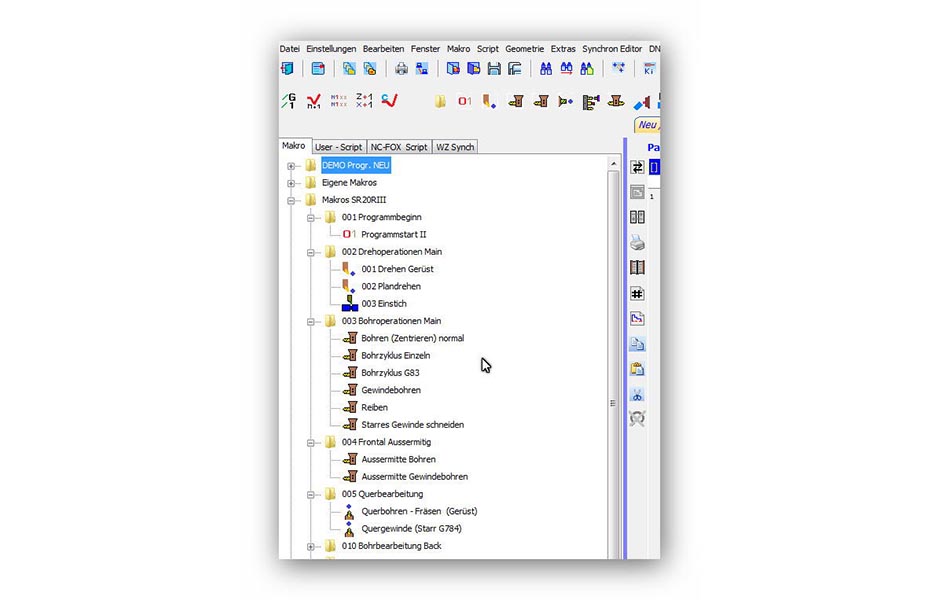Click the printer icon in top toolbar

[x=401, y=69]
